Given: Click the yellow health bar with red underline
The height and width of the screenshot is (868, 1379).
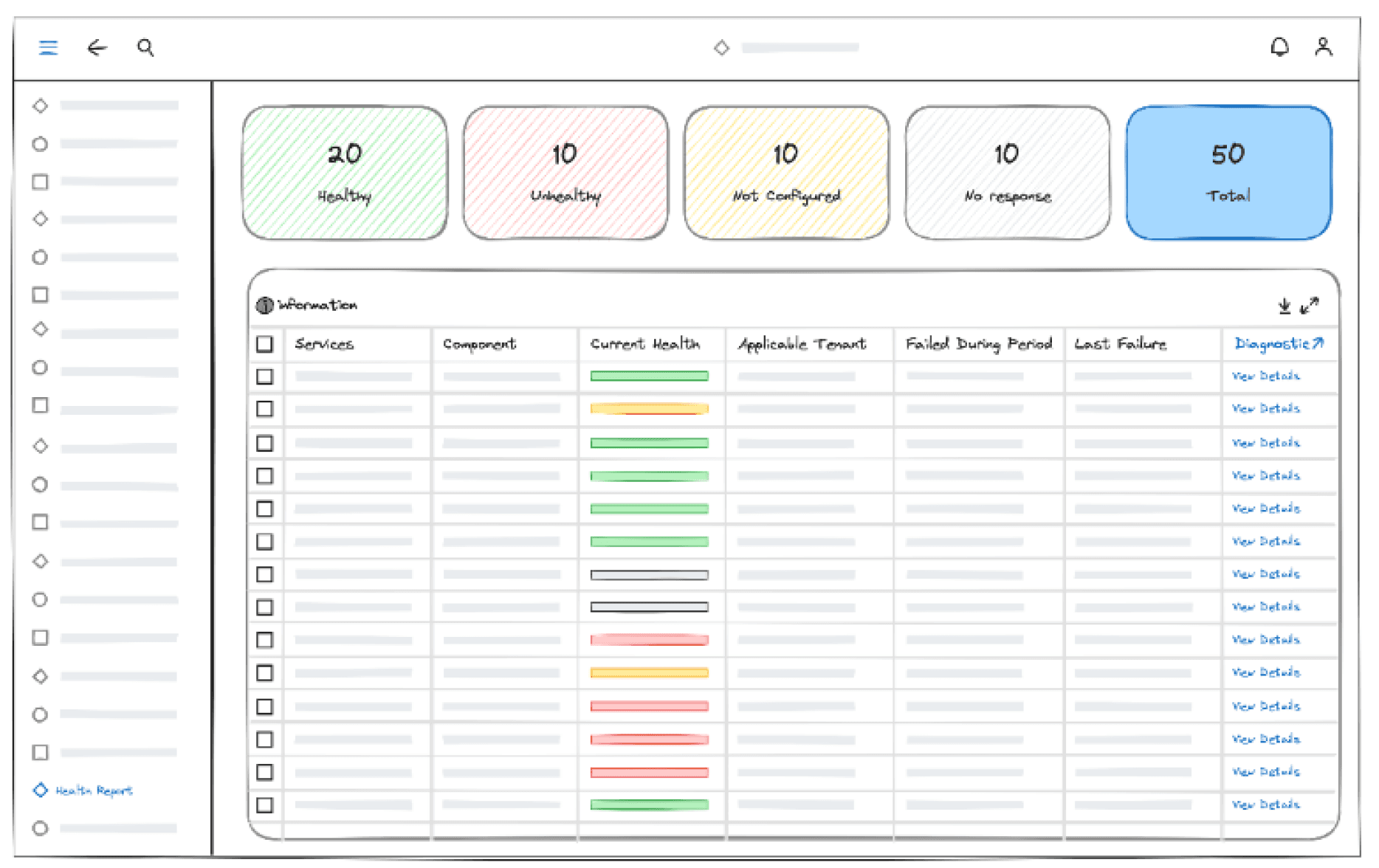Looking at the screenshot, I should tap(649, 409).
